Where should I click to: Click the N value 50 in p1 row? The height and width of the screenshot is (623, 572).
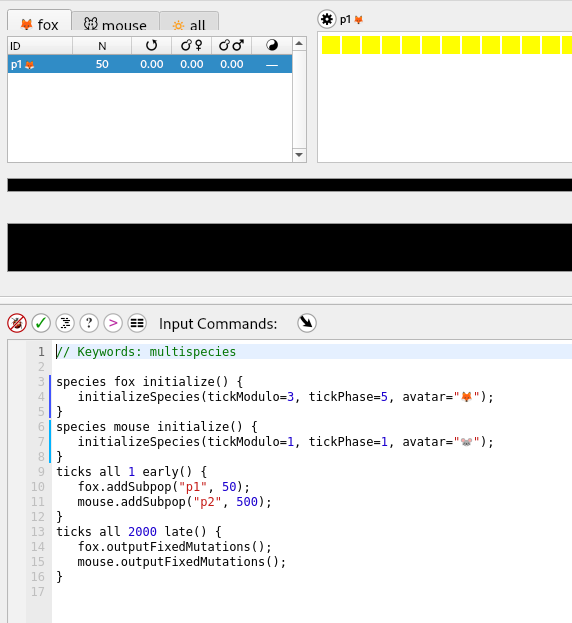point(102,64)
